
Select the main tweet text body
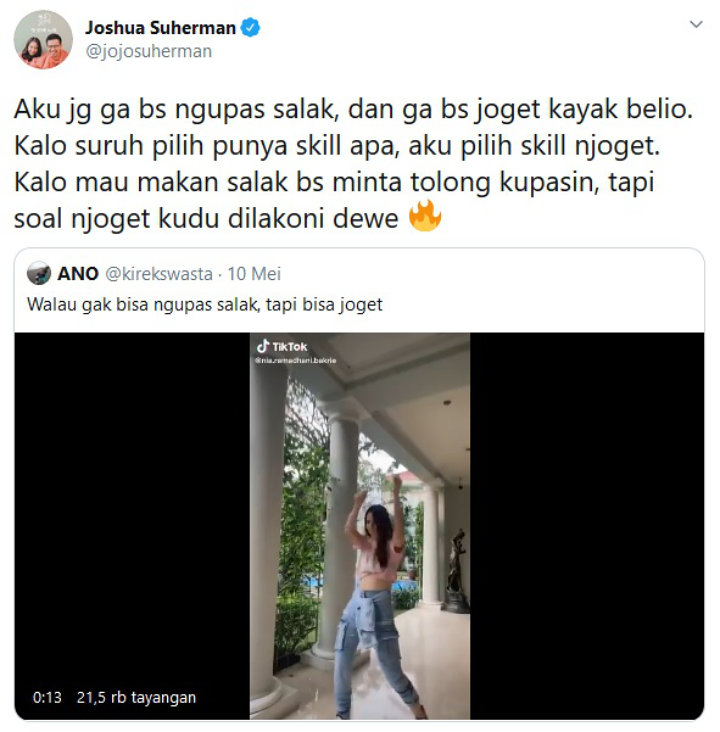coord(353,163)
